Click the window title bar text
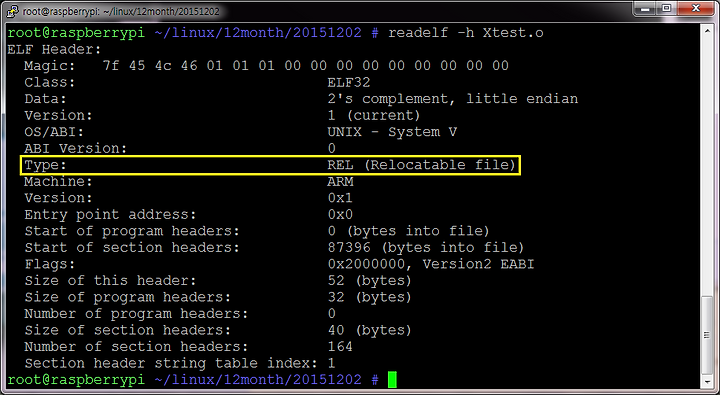This screenshot has width=720, height=395. tap(121, 11)
